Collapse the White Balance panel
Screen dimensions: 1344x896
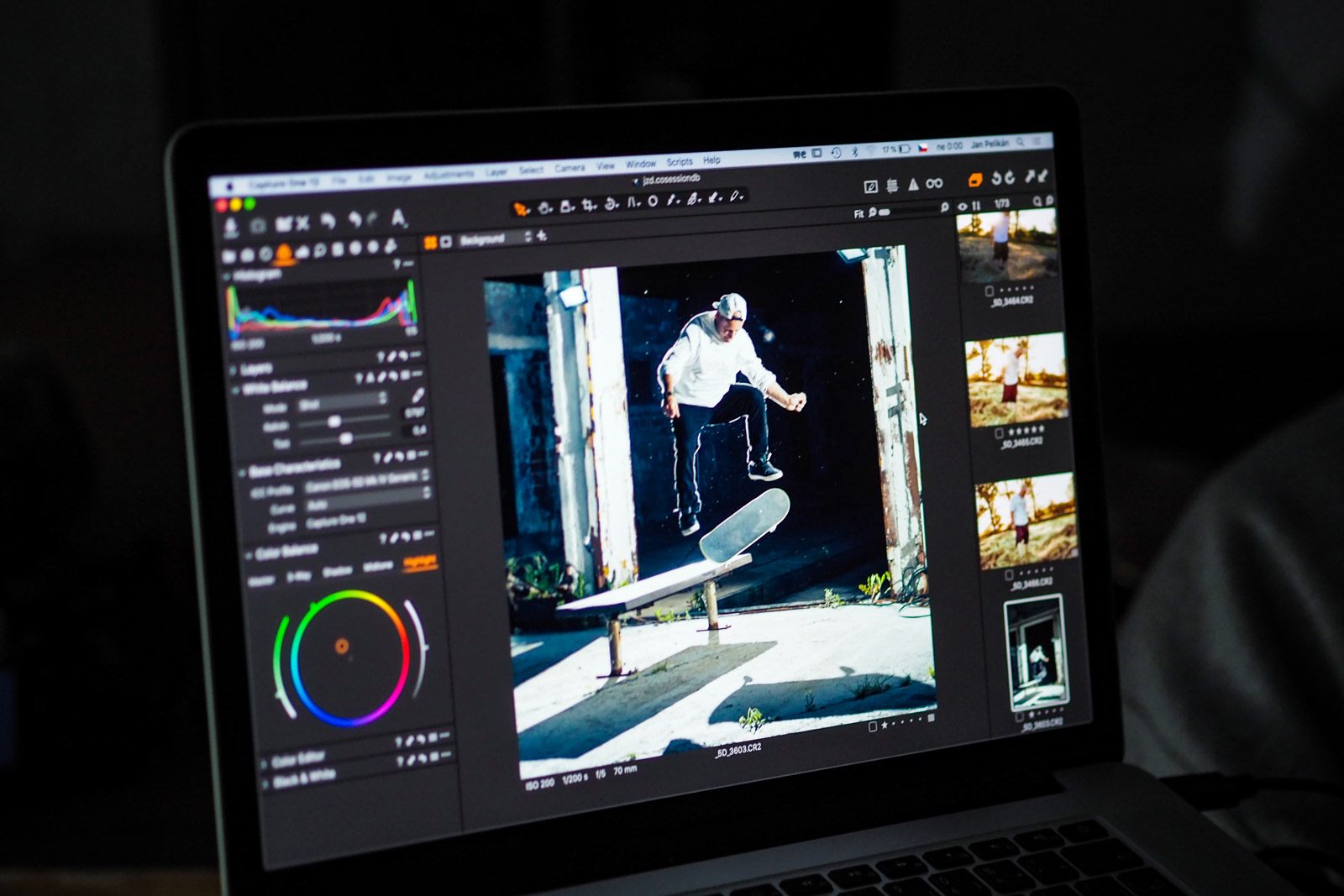pos(236,389)
